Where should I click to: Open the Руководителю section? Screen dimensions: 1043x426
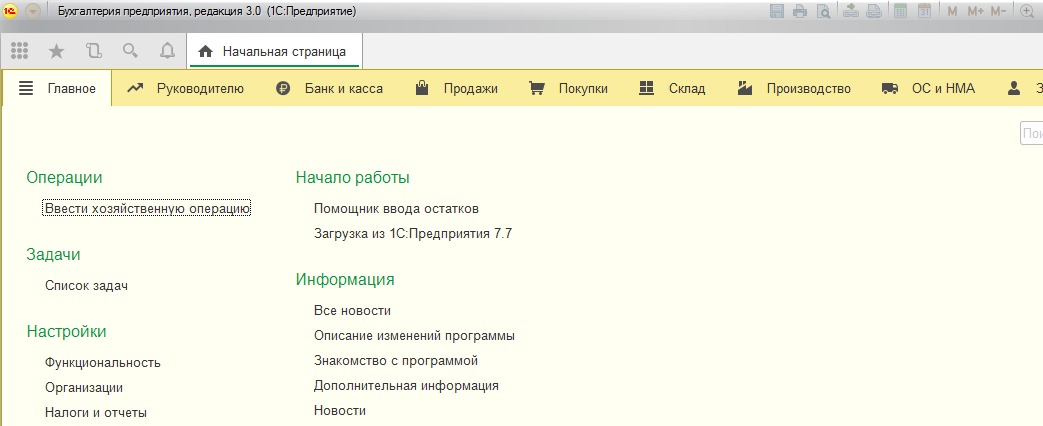(186, 89)
